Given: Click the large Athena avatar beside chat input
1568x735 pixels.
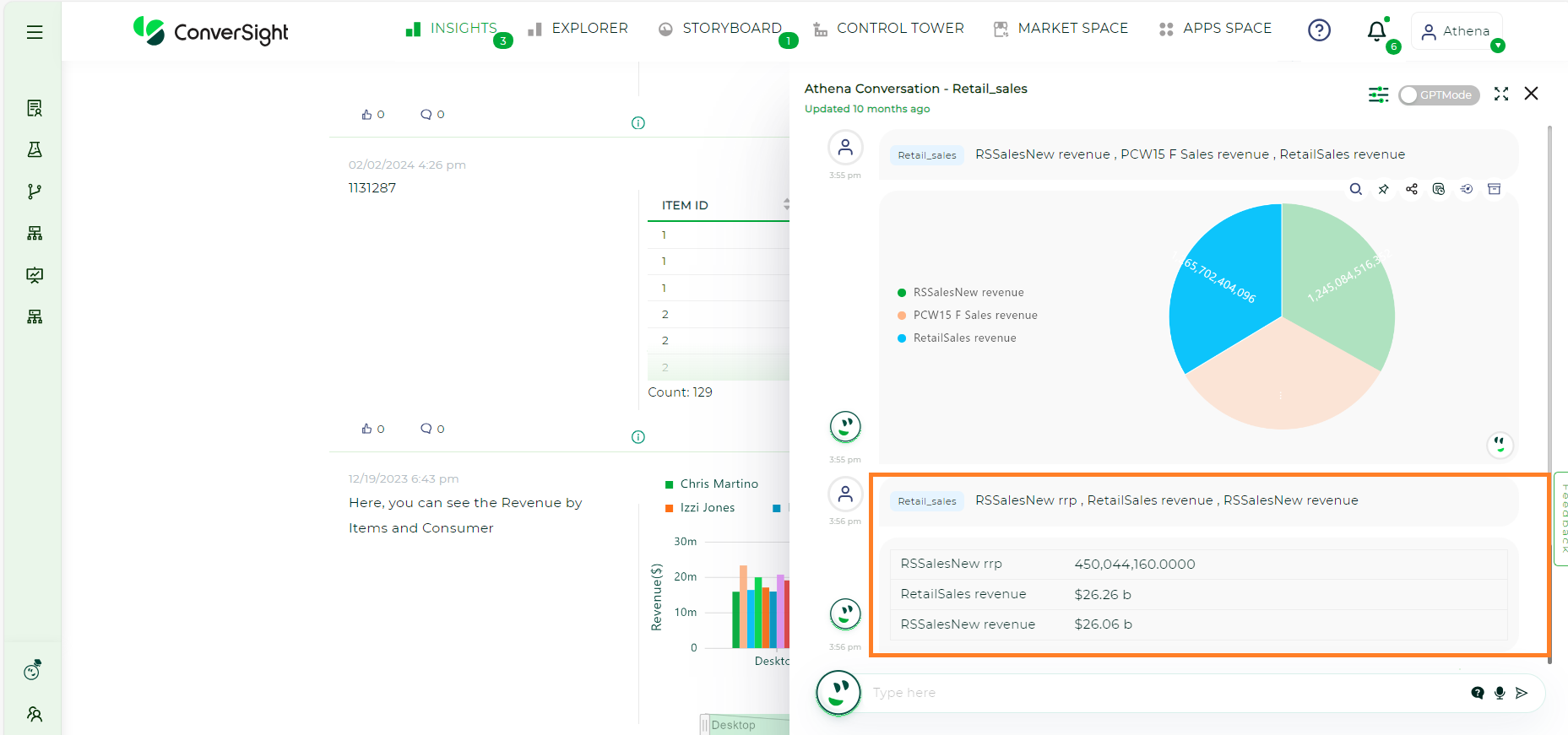Looking at the screenshot, I should pos(838,693).
